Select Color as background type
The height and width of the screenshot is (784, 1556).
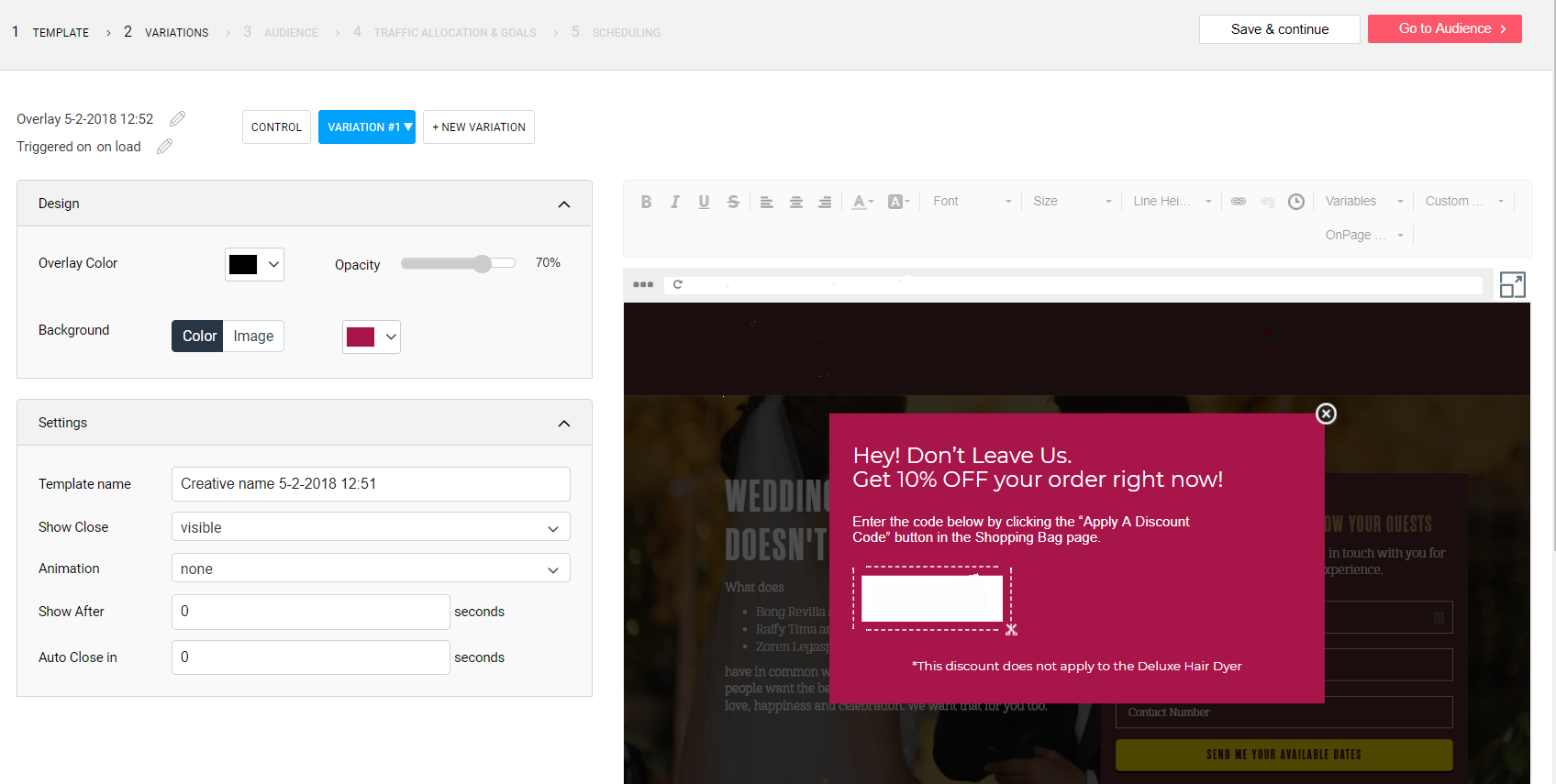pos(198,337)
